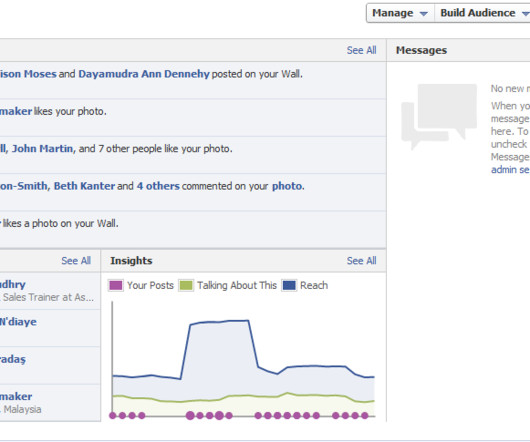Screen dimensions: 530x442
Task: Expand the Build Audience dropdown
Action: click(x=483, y=13)
